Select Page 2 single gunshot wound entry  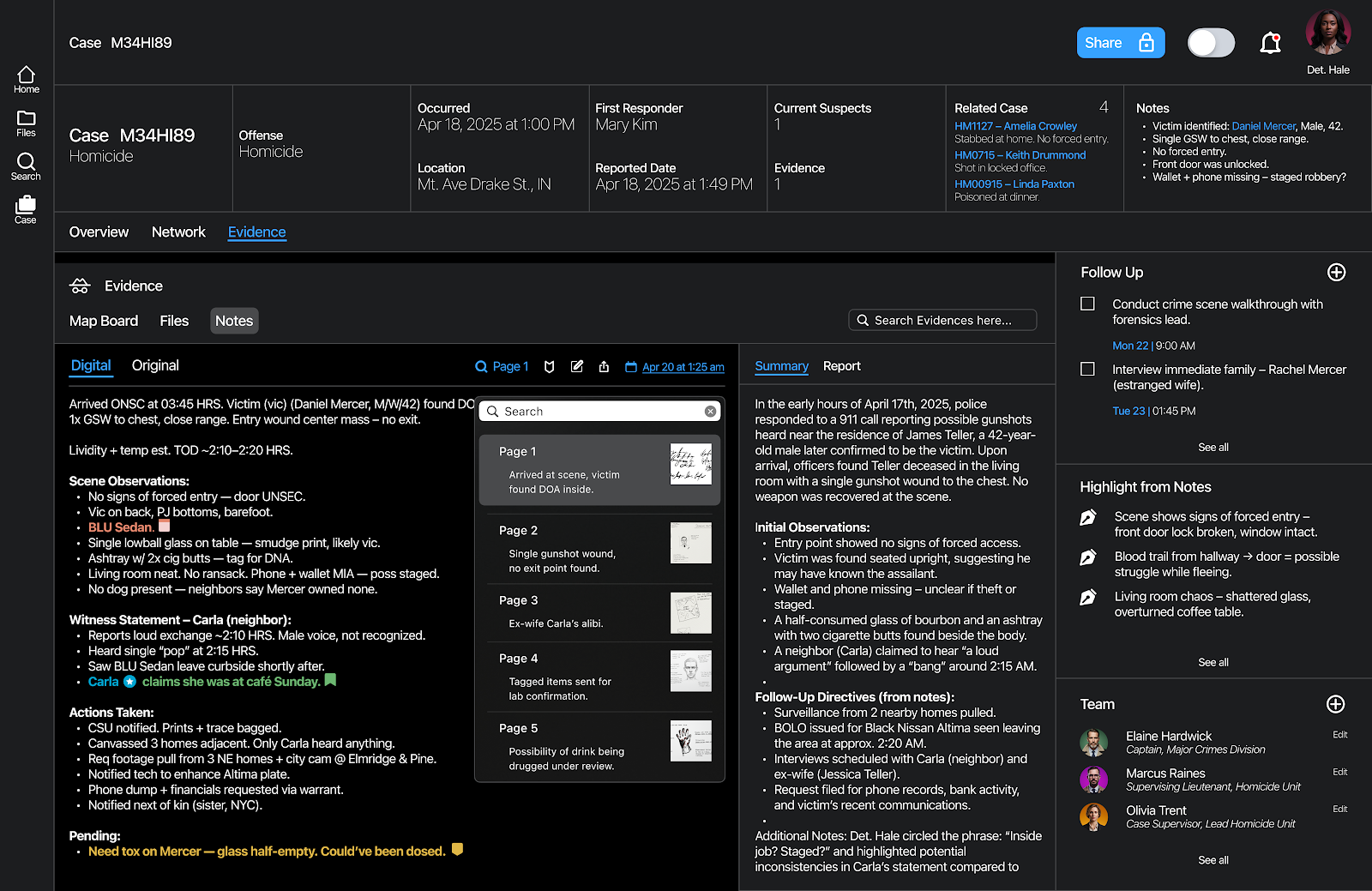[x=599, y=548]
